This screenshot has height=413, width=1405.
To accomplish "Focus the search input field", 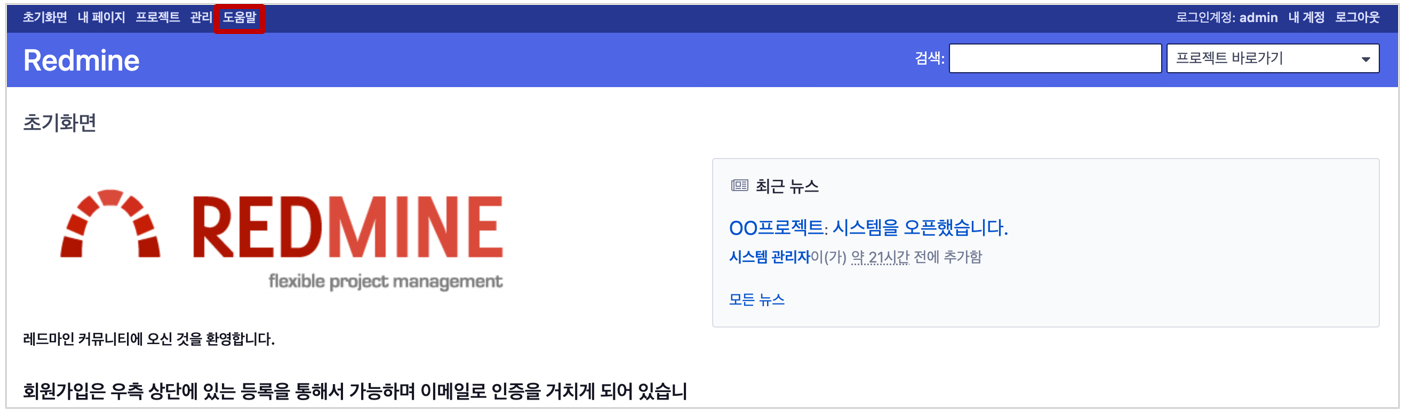I will [1055, 59].
